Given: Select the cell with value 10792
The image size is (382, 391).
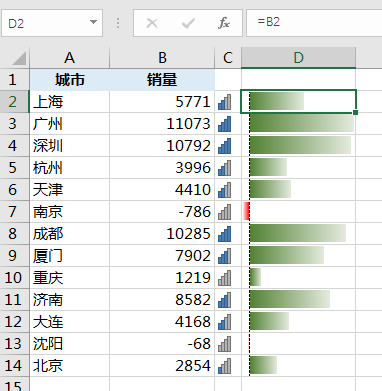Looking at the screenshot, I should pos(162,146).
